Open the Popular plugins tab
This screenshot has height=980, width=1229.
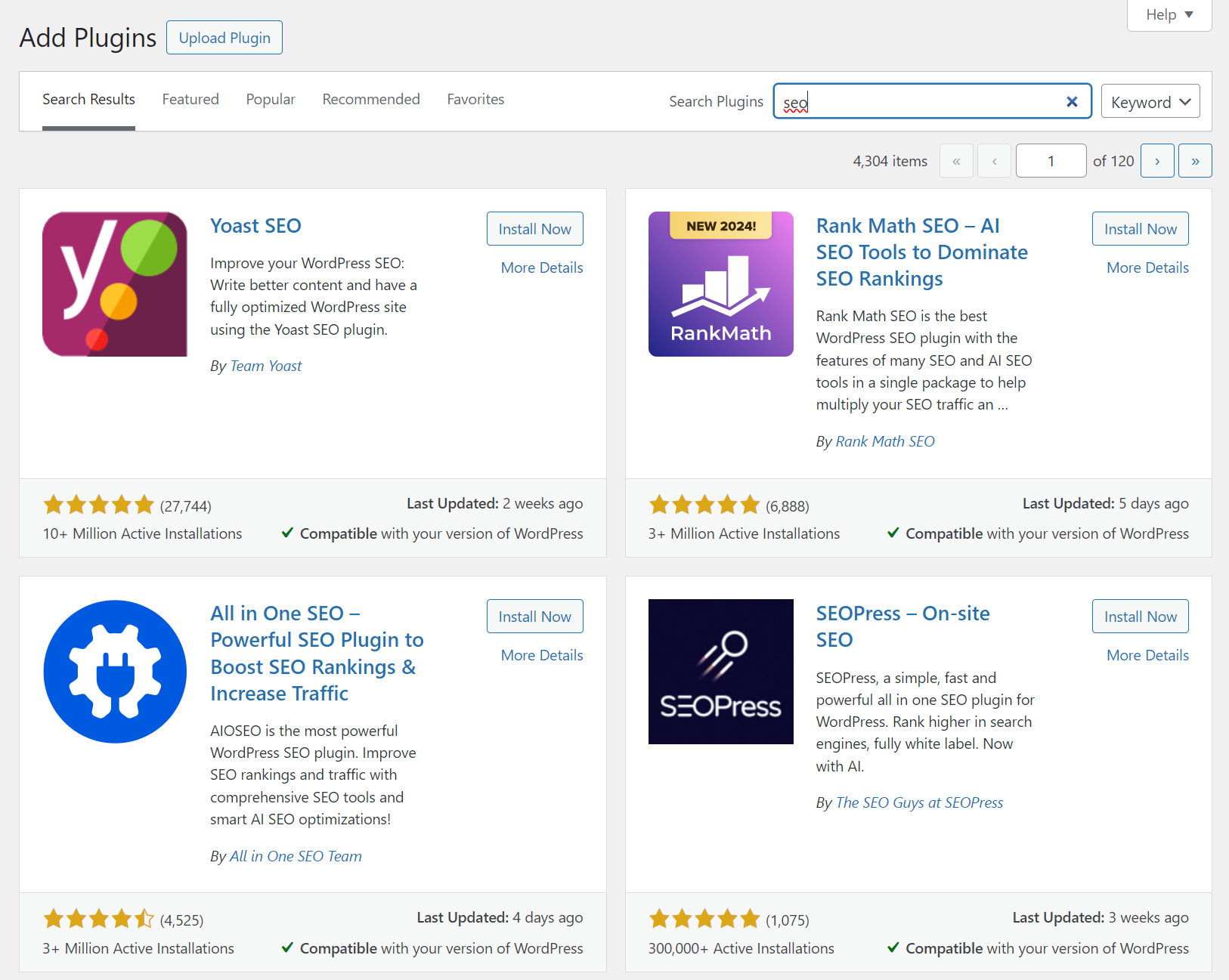coord(271,99)
